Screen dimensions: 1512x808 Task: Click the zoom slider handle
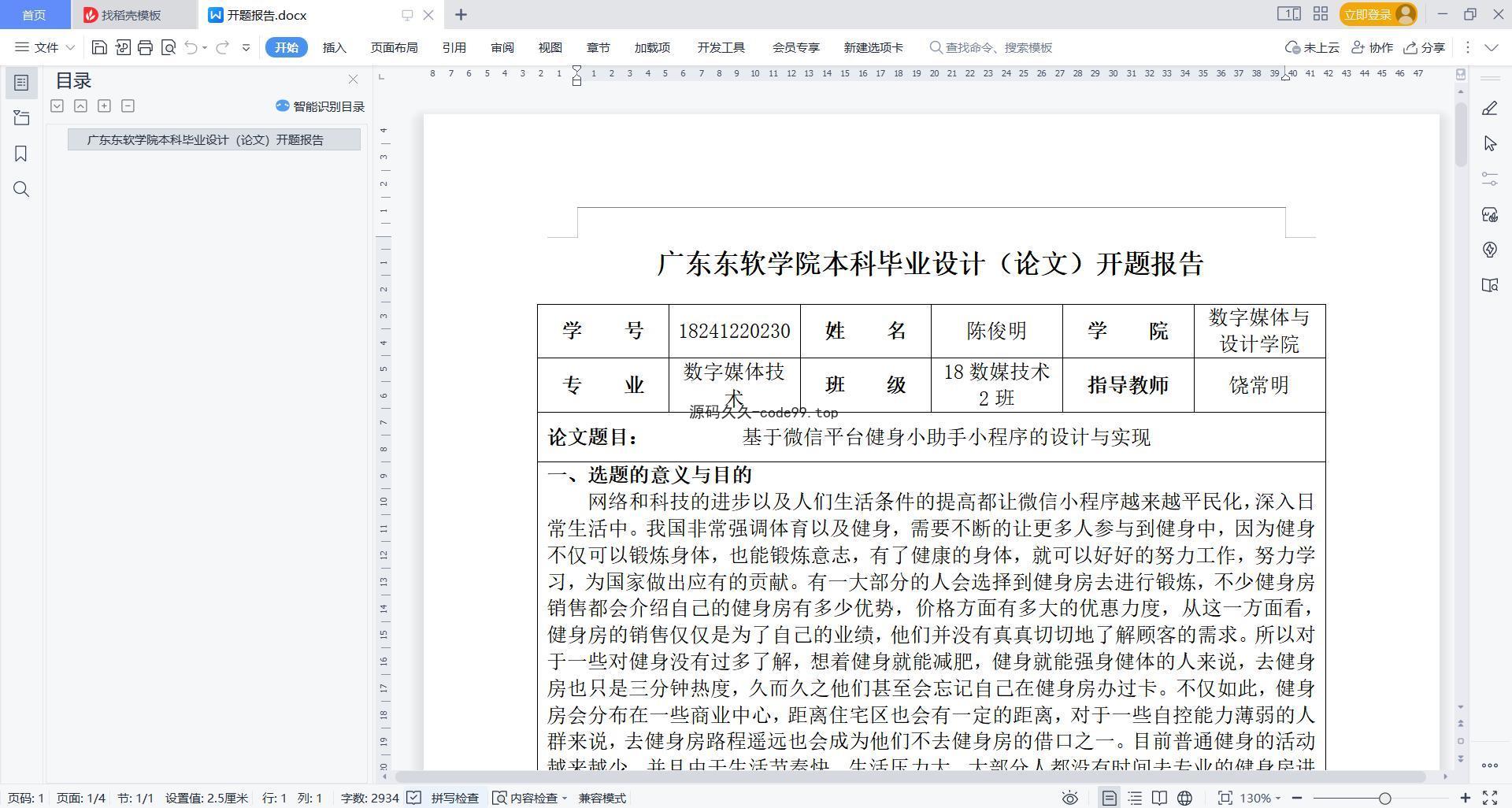coord(1384,798)
